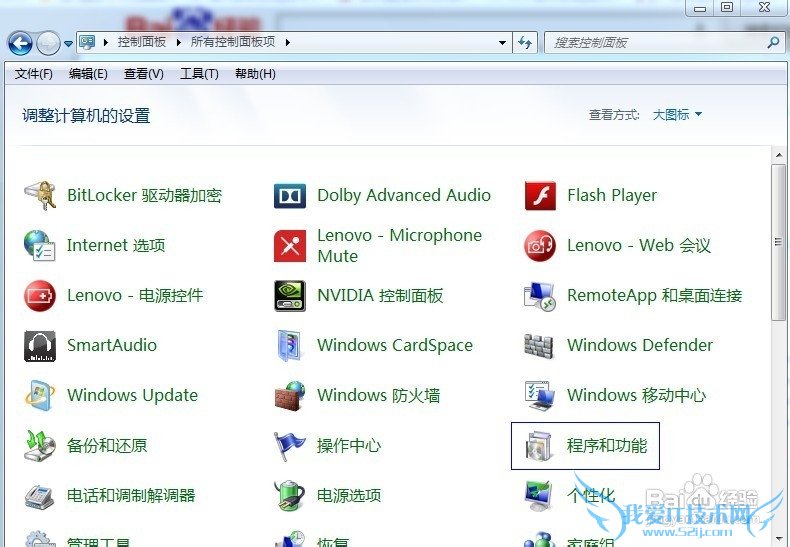Click the vertical scrollbar thumb
The width and height of the screenshot is (790, 547).
click(778, 242)
